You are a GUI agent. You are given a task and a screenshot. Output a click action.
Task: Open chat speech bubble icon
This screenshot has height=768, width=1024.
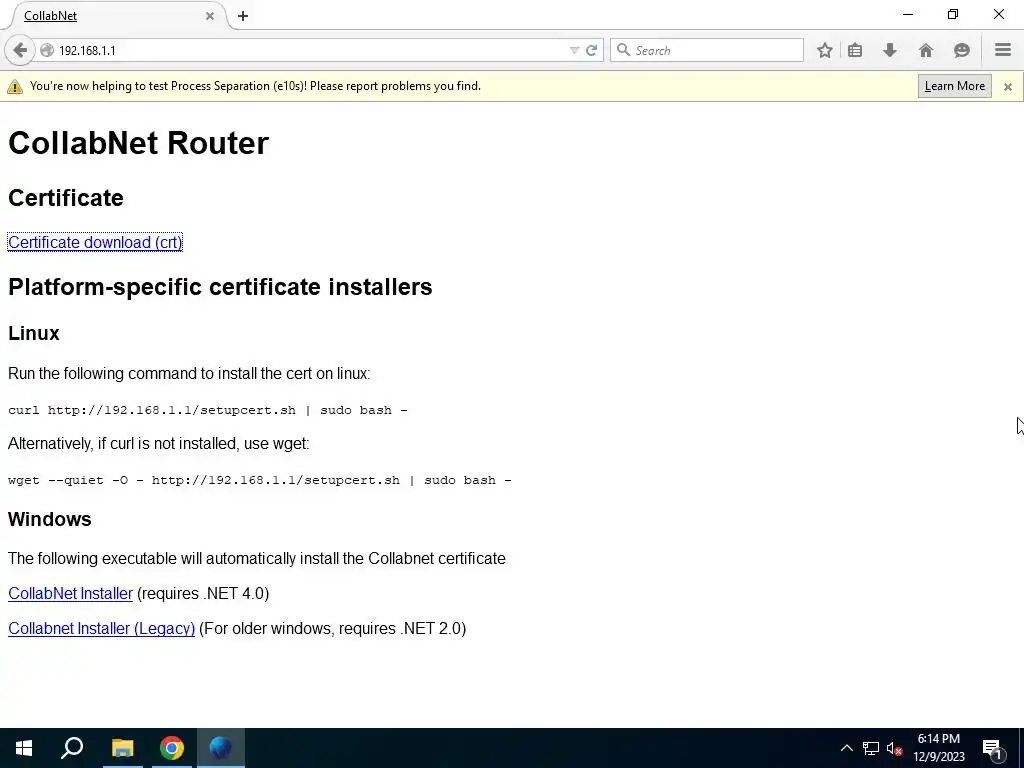tap(961, 50)
